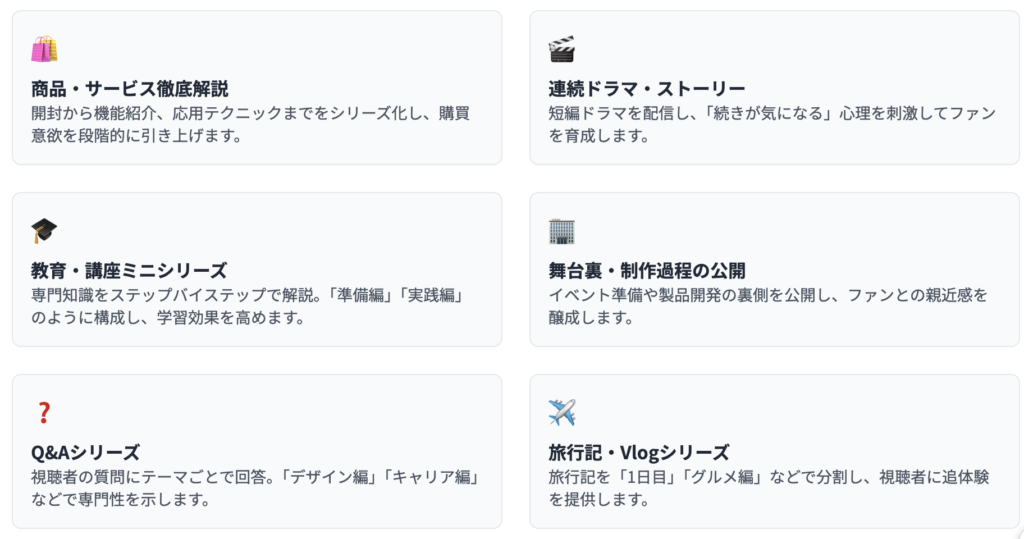
Task: Click description starting with 短編ドラマを配信し
Action: 772,112
